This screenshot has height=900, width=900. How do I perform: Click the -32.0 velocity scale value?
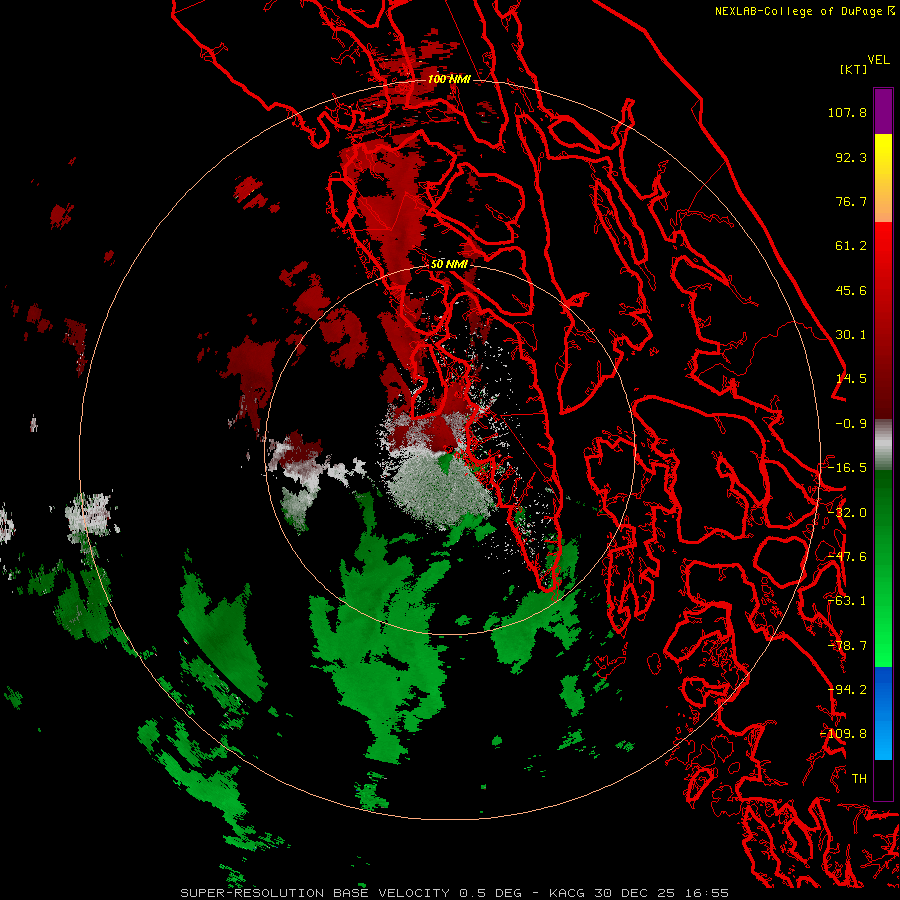[x=847, y=513]
